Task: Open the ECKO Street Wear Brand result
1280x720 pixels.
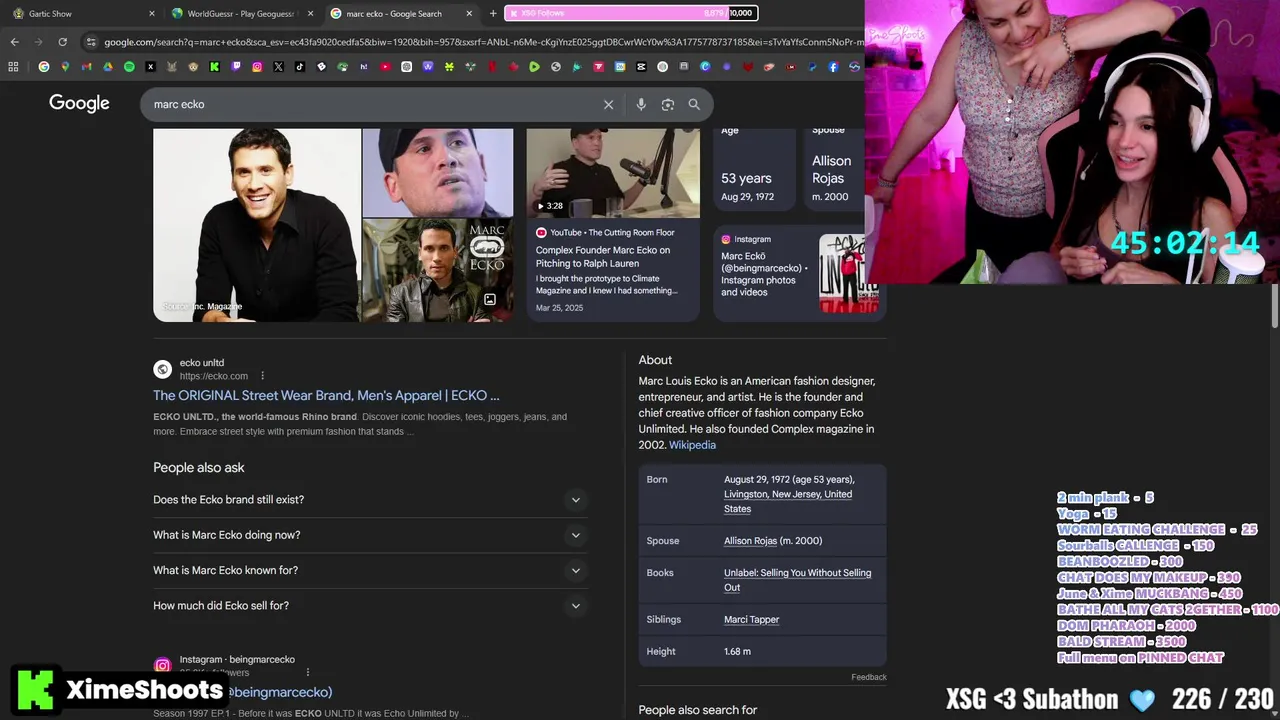Action: 326,396
